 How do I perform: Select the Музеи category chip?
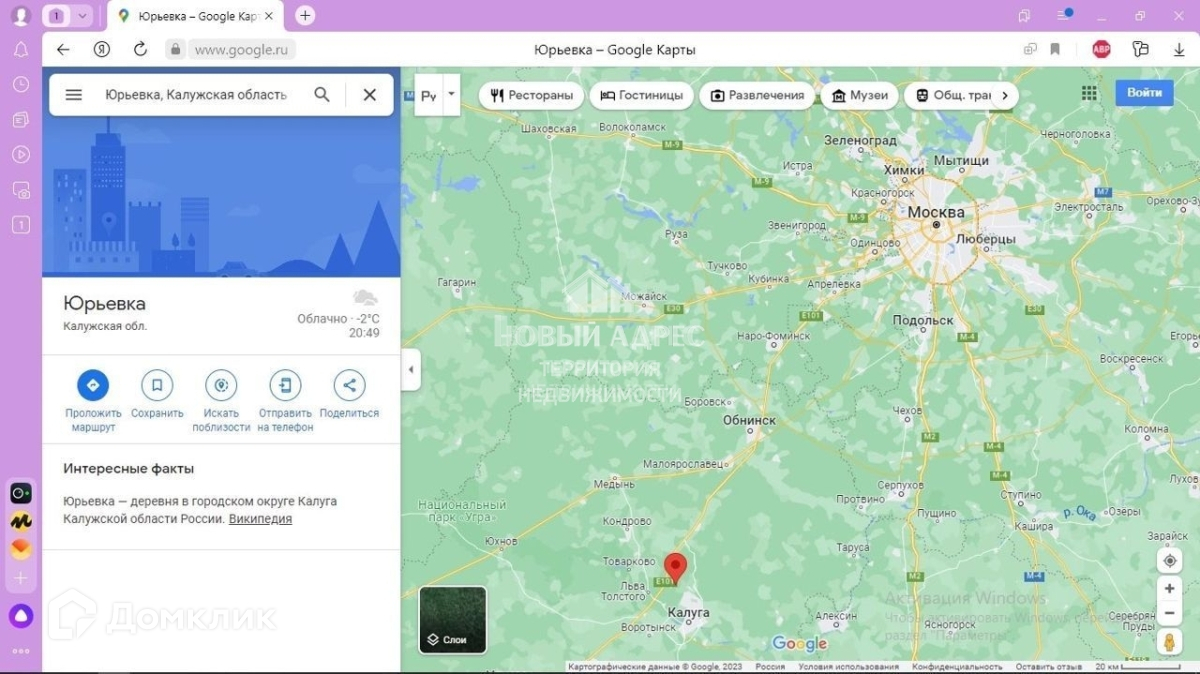860,95
